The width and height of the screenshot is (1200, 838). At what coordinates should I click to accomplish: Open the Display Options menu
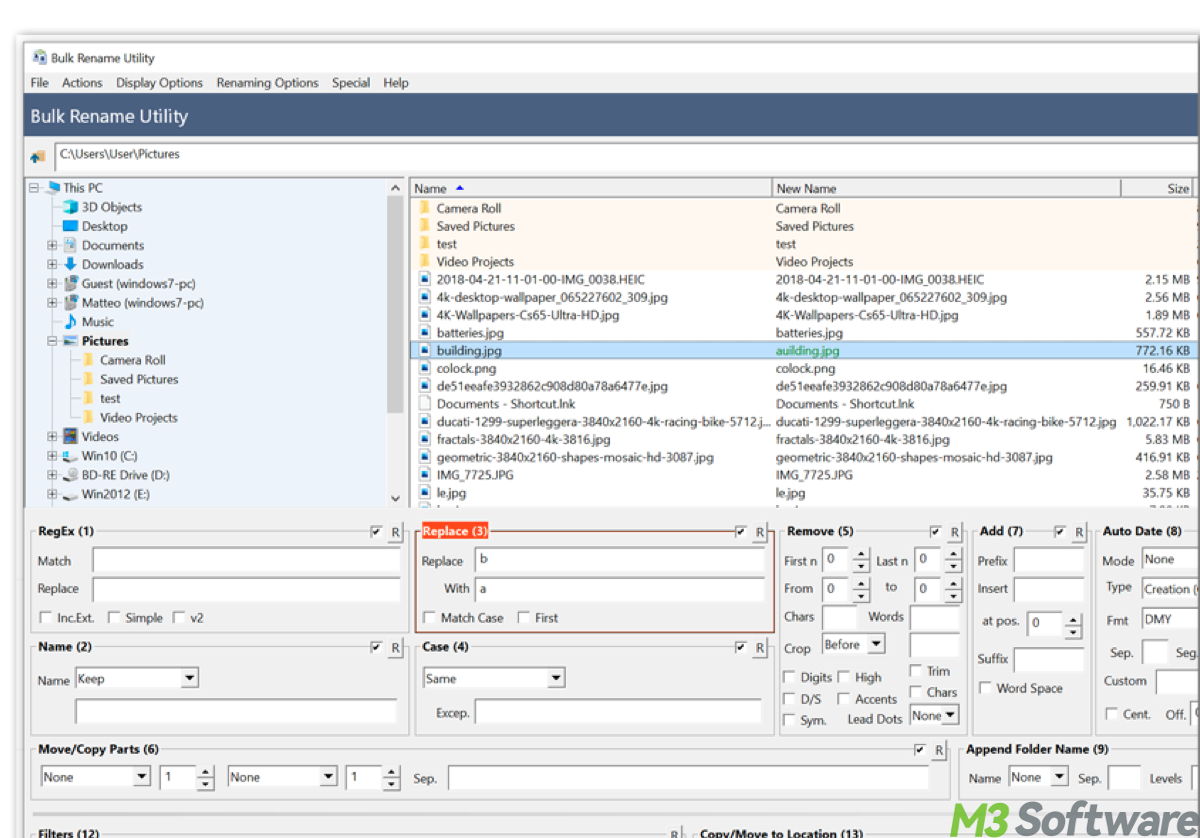(x=159, y=83)
